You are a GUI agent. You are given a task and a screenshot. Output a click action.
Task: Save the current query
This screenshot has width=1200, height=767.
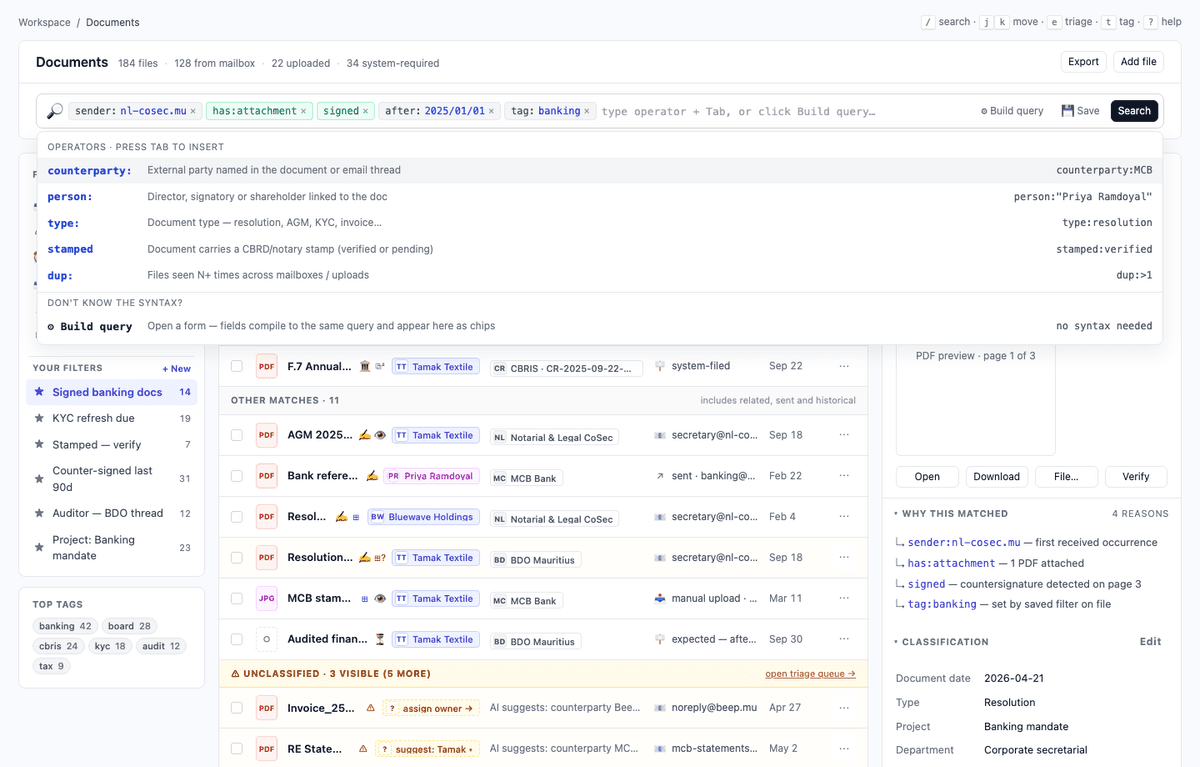point(1080,111)
